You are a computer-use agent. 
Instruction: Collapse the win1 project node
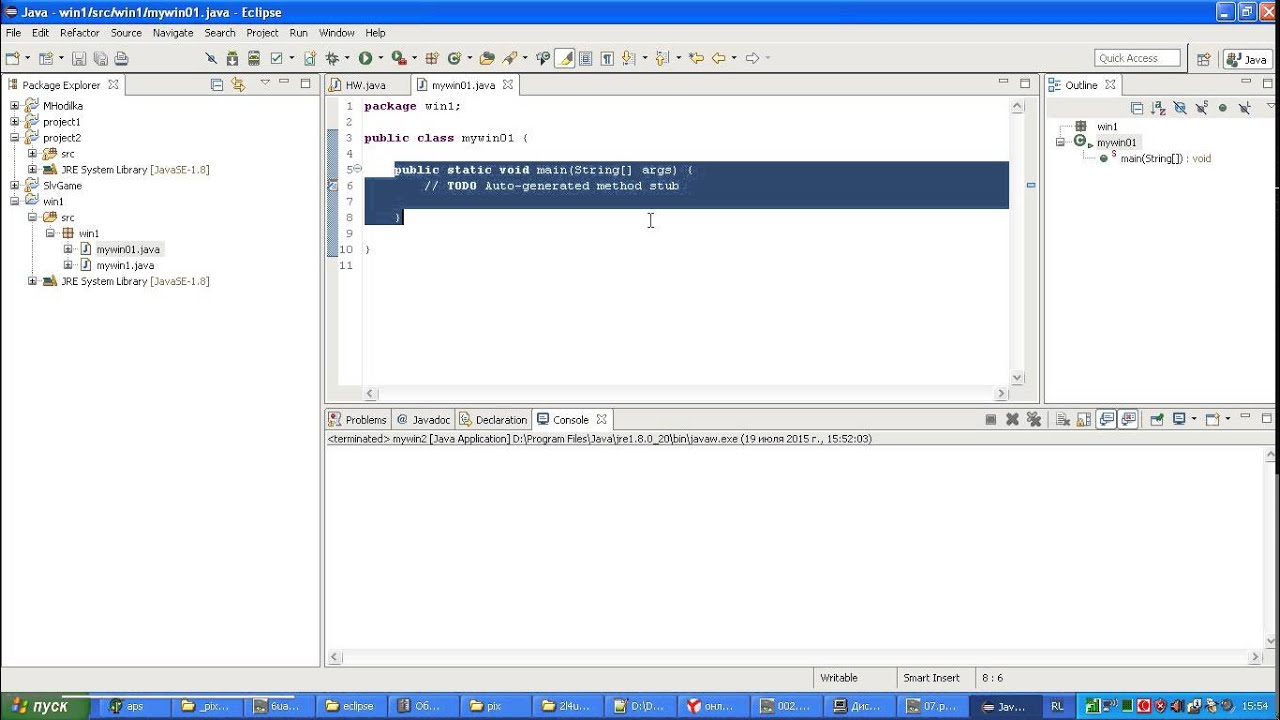click(15, 201)
